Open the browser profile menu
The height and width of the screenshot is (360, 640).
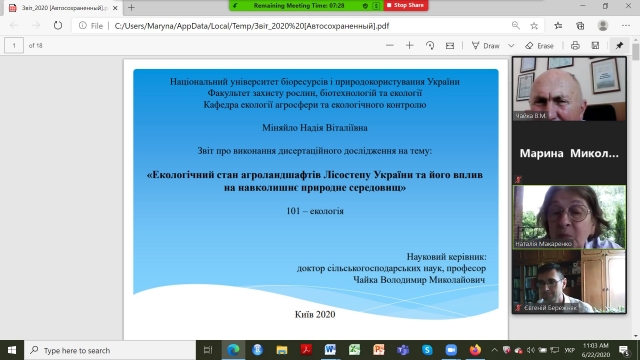click(602, 26)
